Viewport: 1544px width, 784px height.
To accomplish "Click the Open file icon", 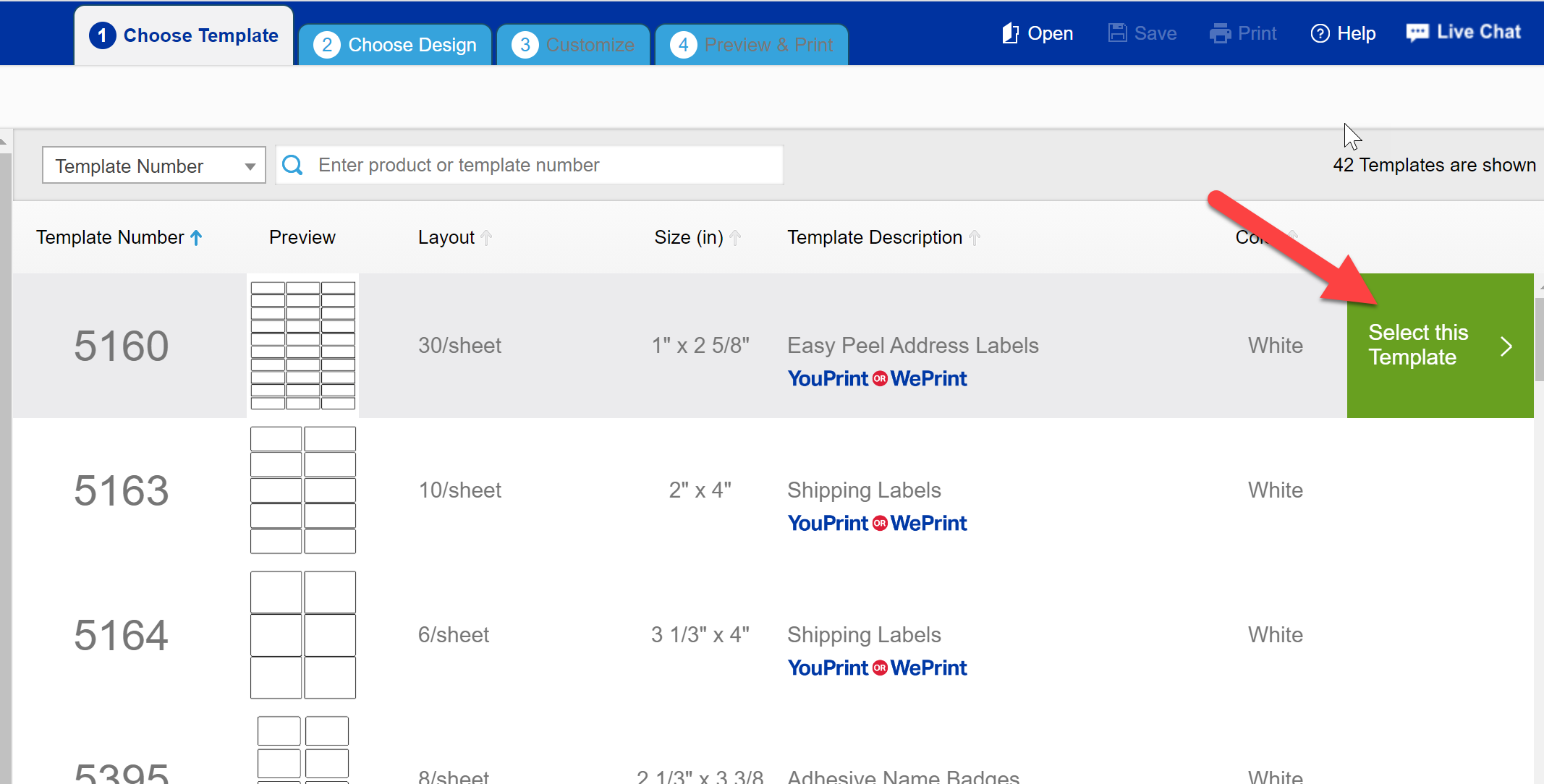I will (1010, 33).
